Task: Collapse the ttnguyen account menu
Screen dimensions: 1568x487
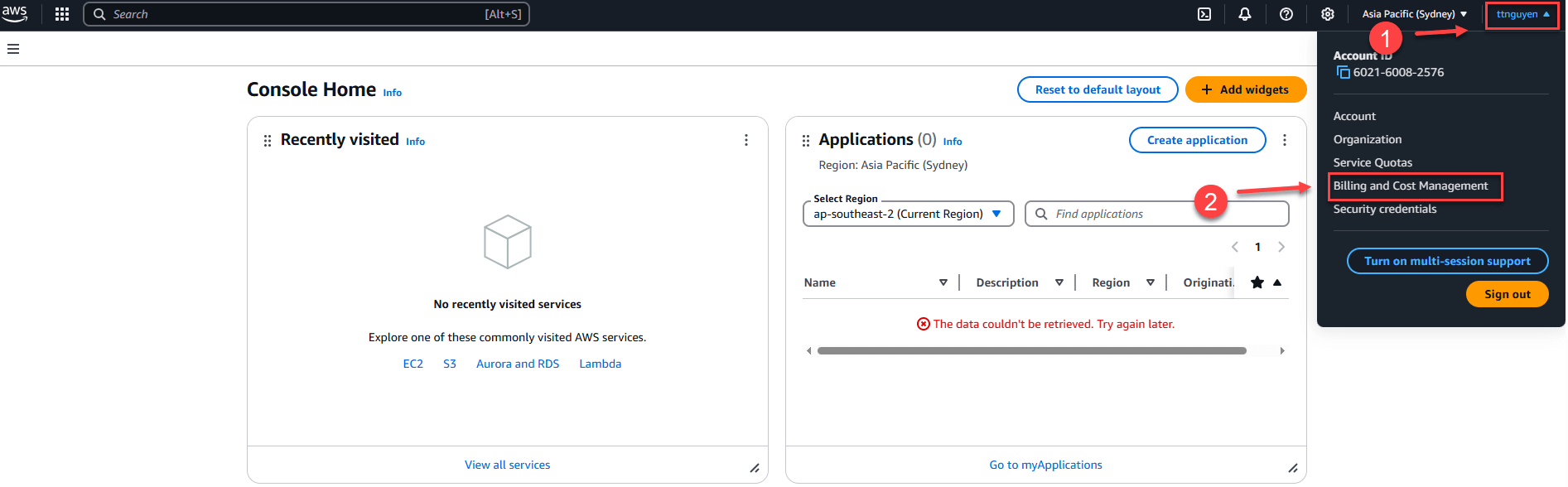Action: coord(1522,14)
